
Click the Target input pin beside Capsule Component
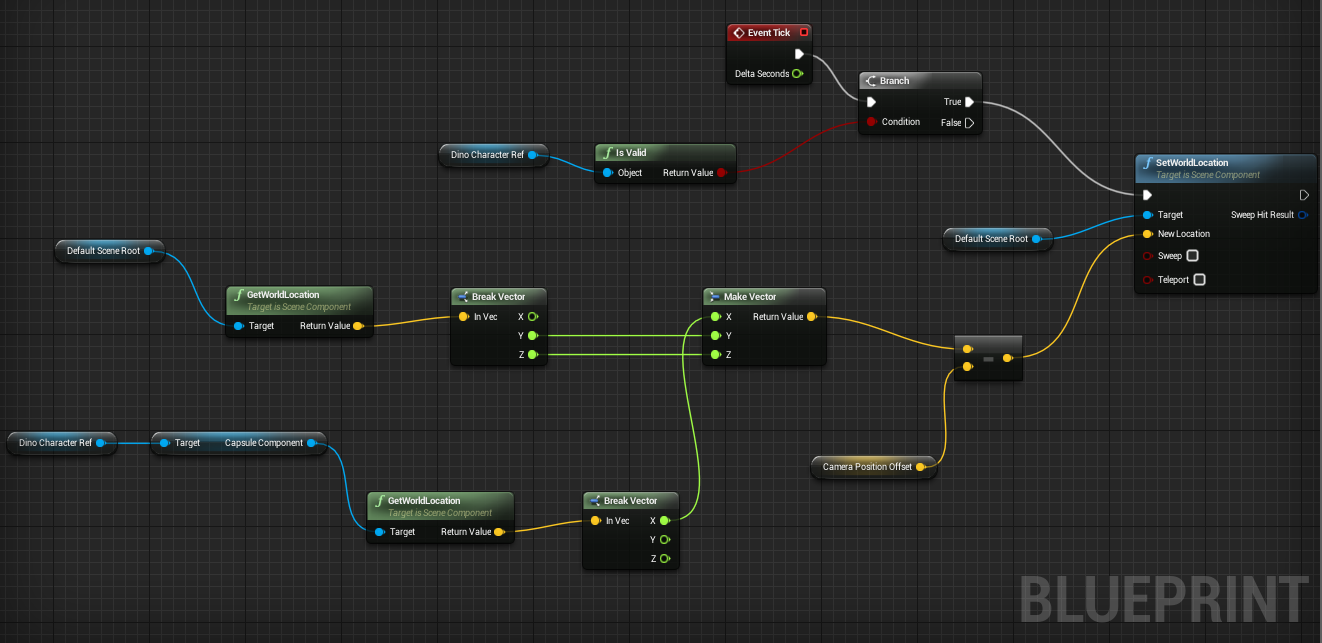click(x=163, y=443)
